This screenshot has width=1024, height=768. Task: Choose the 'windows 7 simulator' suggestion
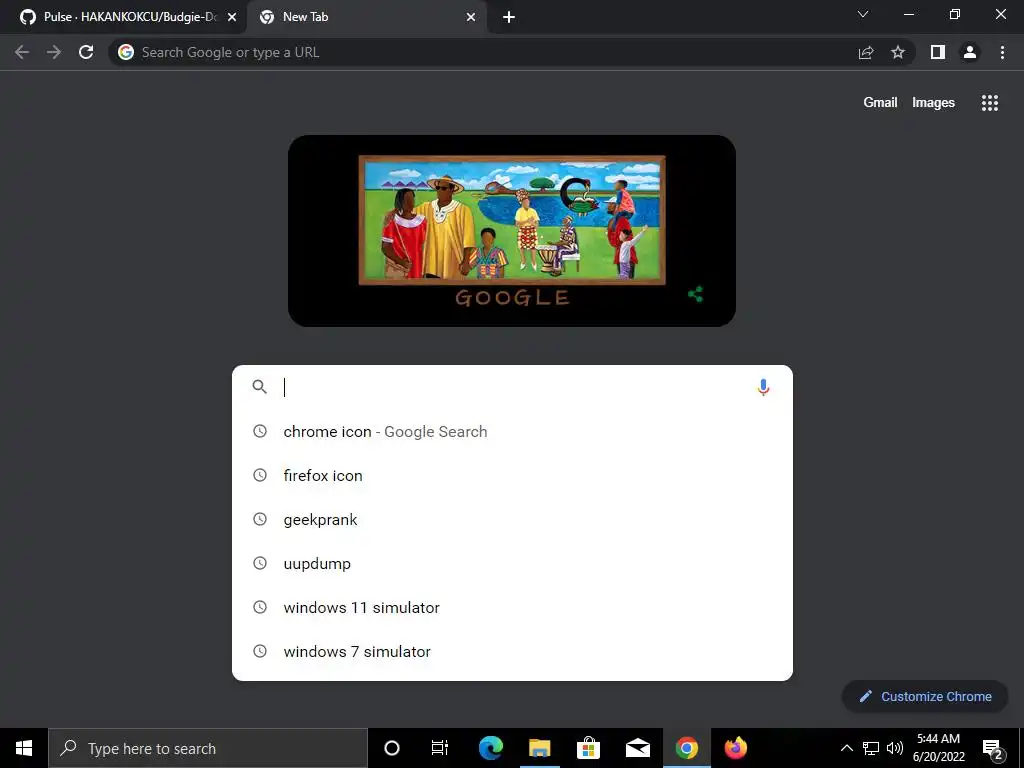[513, 652]
